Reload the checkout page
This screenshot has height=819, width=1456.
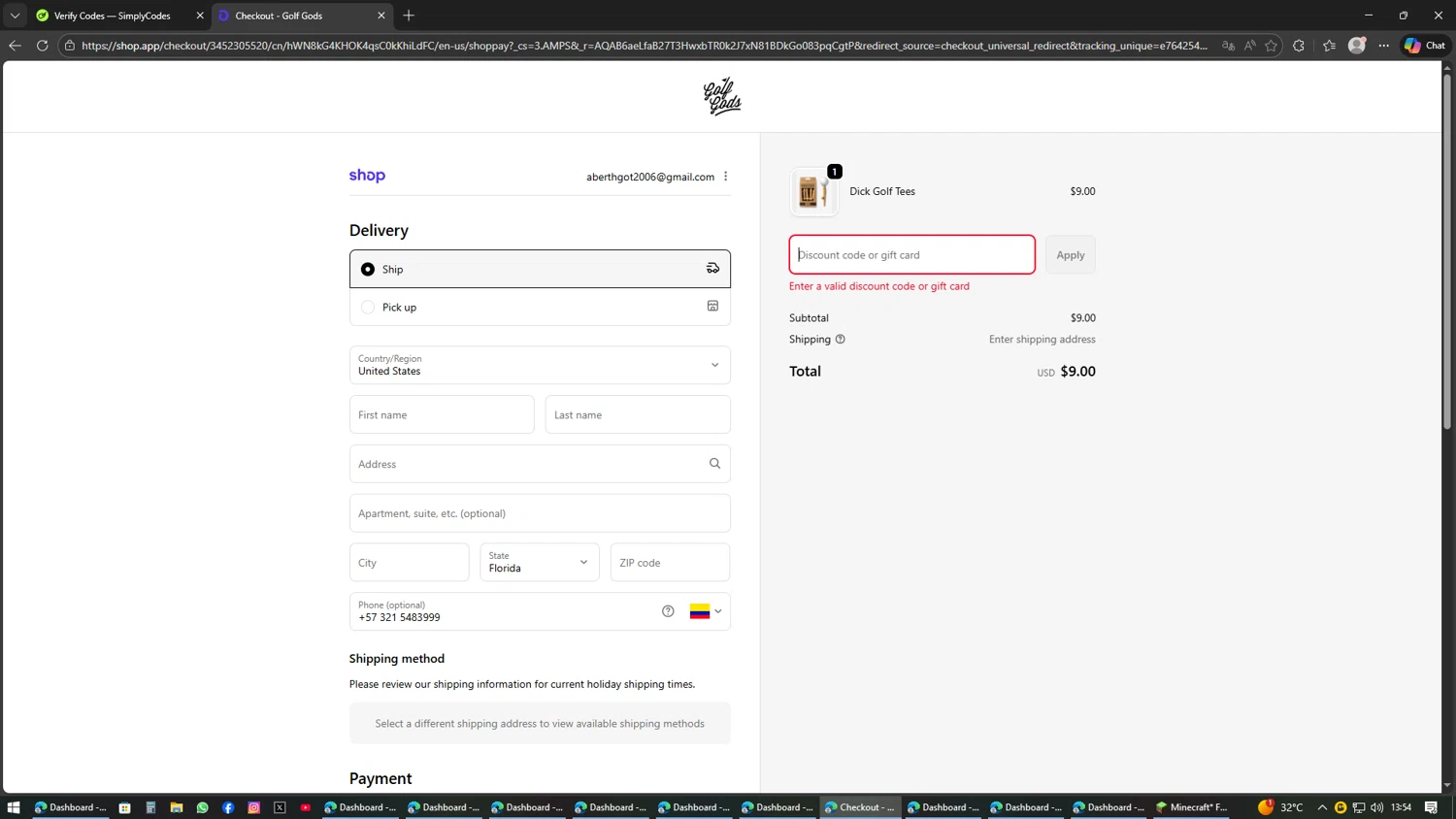pos(42,46)
